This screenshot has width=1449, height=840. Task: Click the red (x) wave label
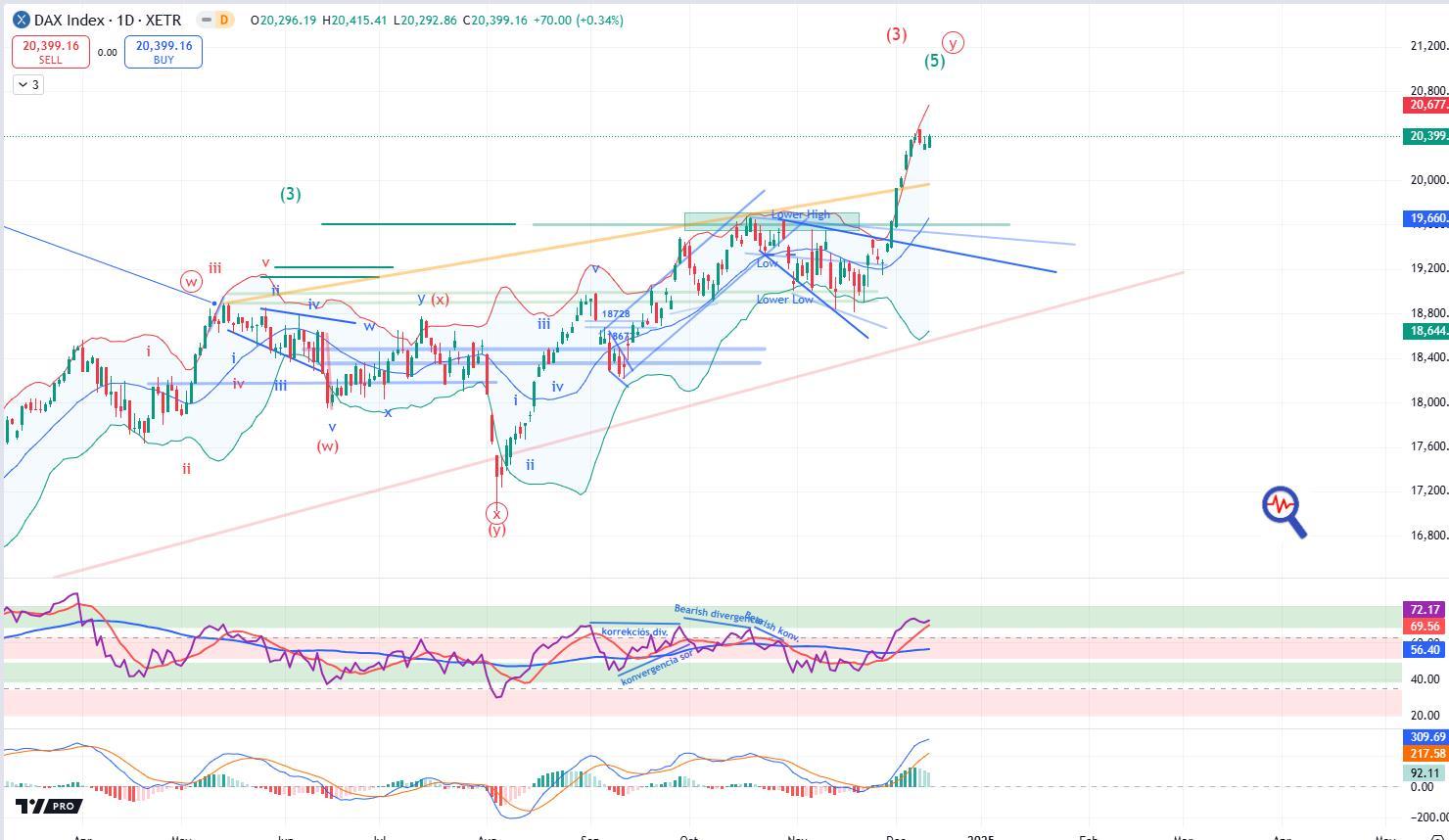(441, 300)
